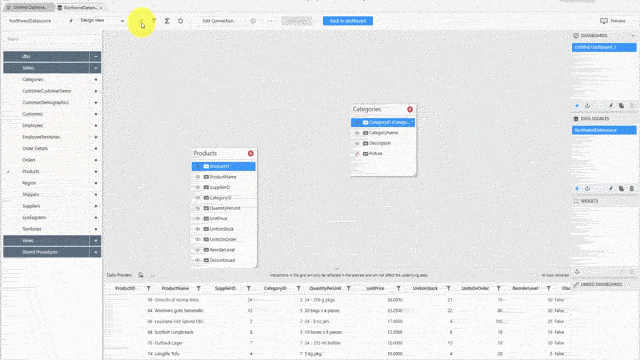Select the Order Details table
The width and height of the screenshot is (640, 360).
(x=35, y=149)
